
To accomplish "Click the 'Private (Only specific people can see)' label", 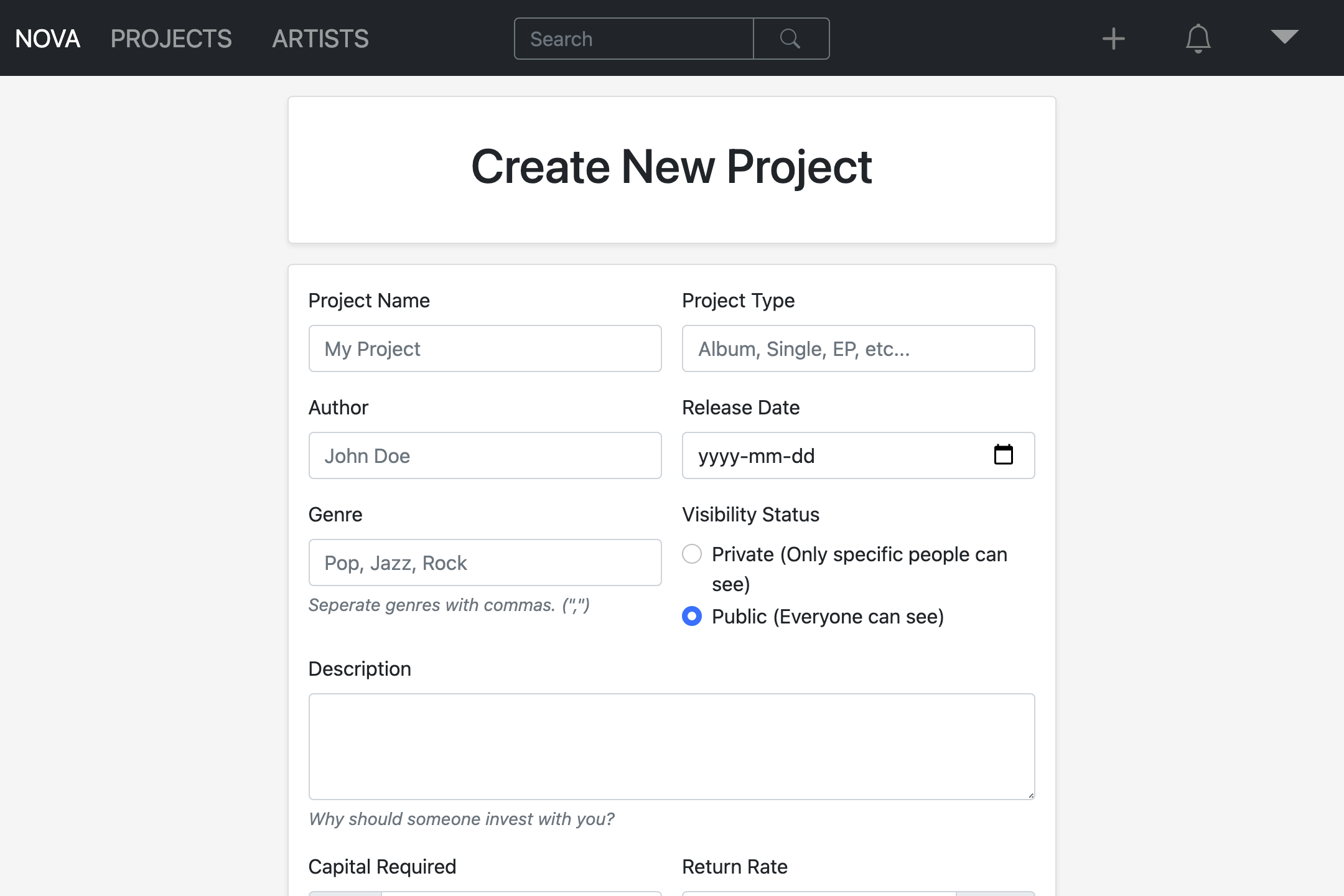I will click(x=859, y=569).
